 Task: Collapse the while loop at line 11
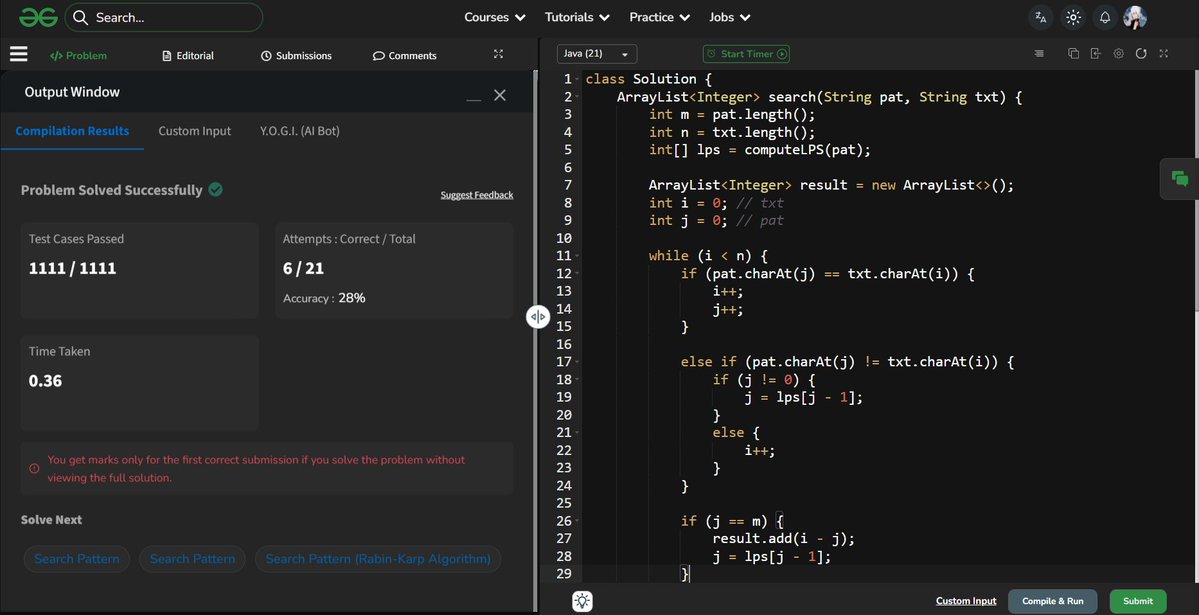click(577, 256)
